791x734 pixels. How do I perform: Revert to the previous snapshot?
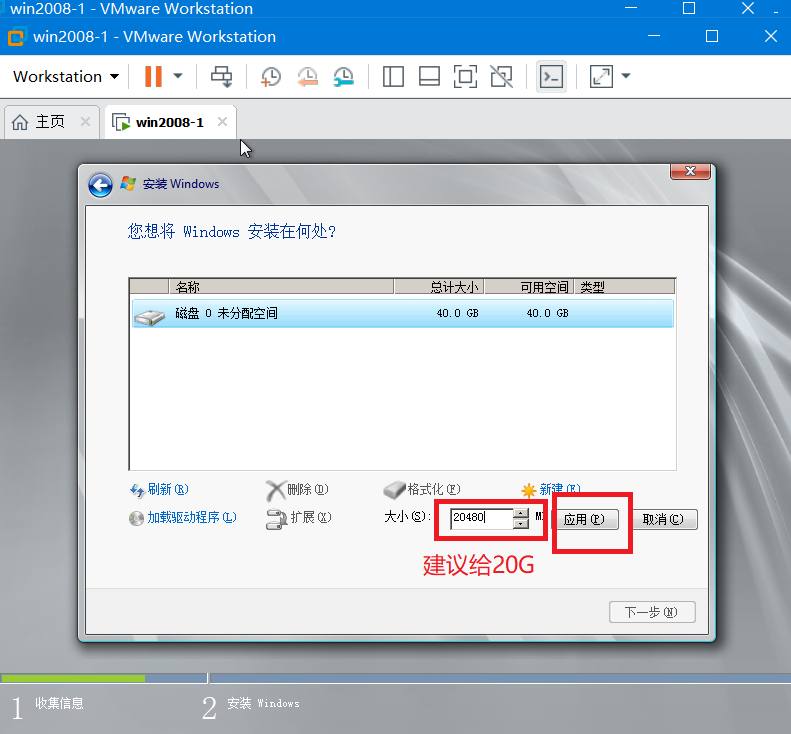[x=307, y=77]
